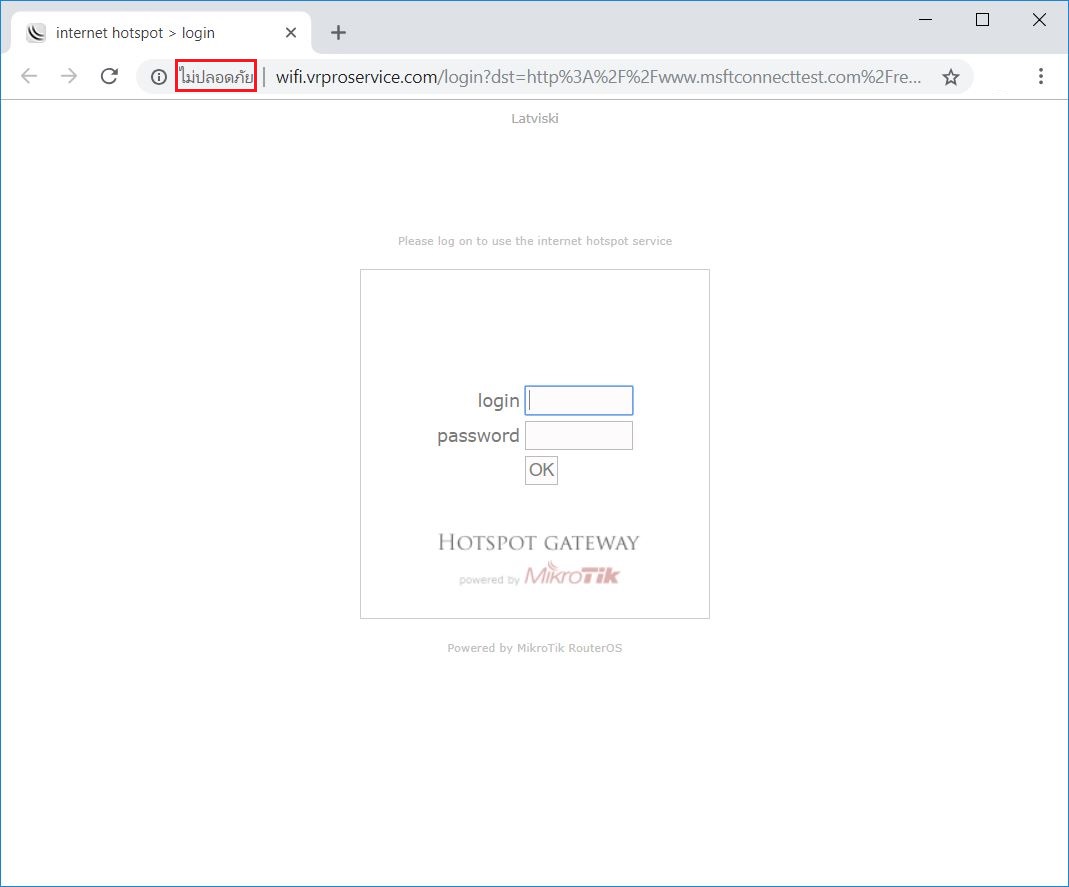Click the browser back arrow
This screenshot has width=1069, height=887.
pos(29,76)
